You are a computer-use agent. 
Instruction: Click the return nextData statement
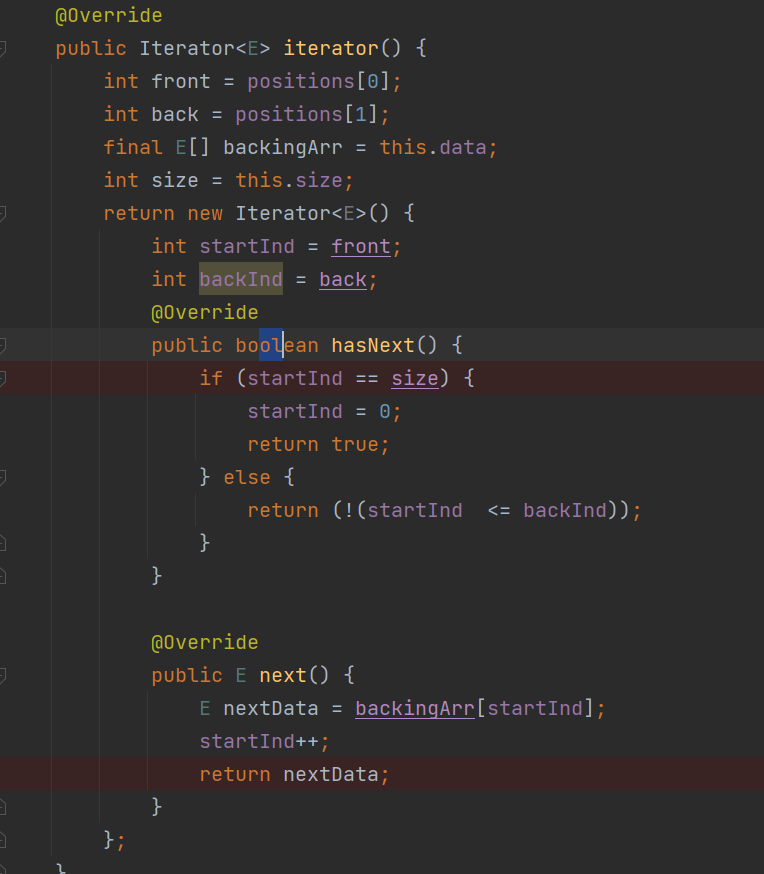pyautogui.click(x=294, y=774)
